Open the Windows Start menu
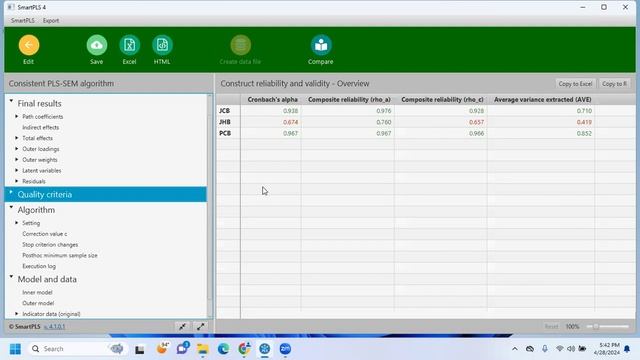The height and width of the screenshot is (360, 640). (15, 349)
